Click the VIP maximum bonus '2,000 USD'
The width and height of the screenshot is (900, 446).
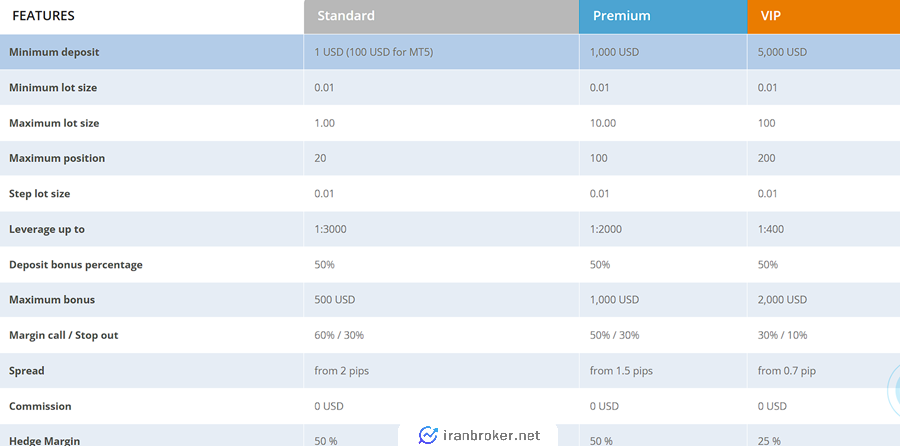click(x=782, y=300)
